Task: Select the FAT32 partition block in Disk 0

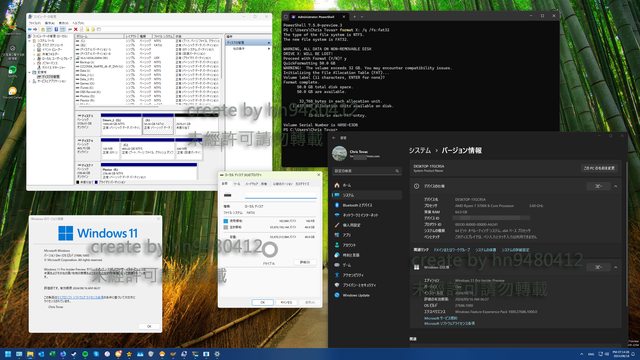Action: 158,125
